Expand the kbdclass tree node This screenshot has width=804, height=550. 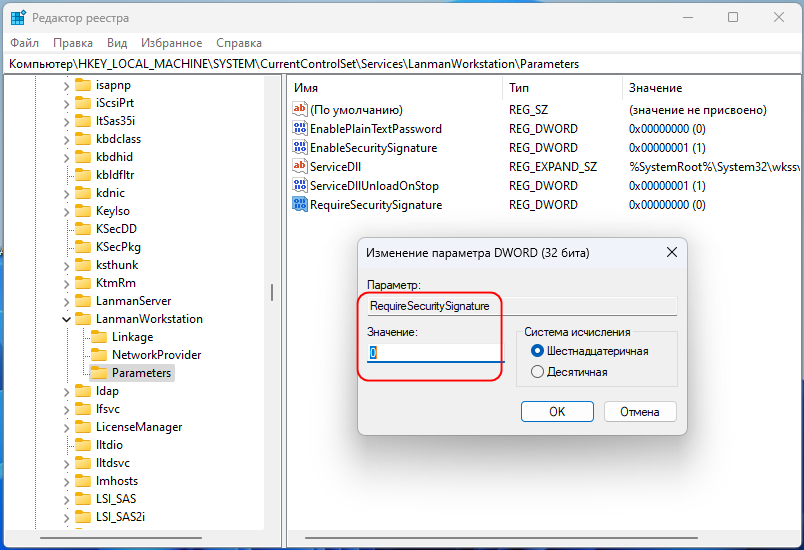click(x=66, y=139)
